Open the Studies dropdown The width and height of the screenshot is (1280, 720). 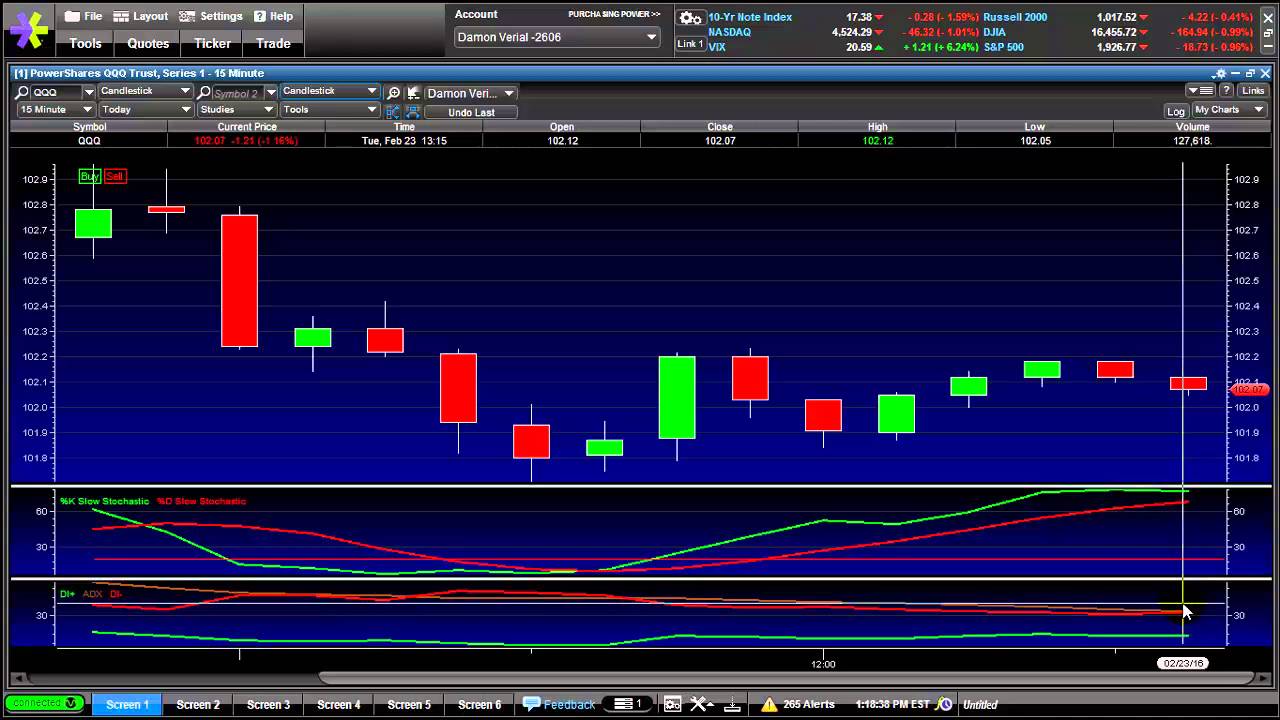point(236,109)
